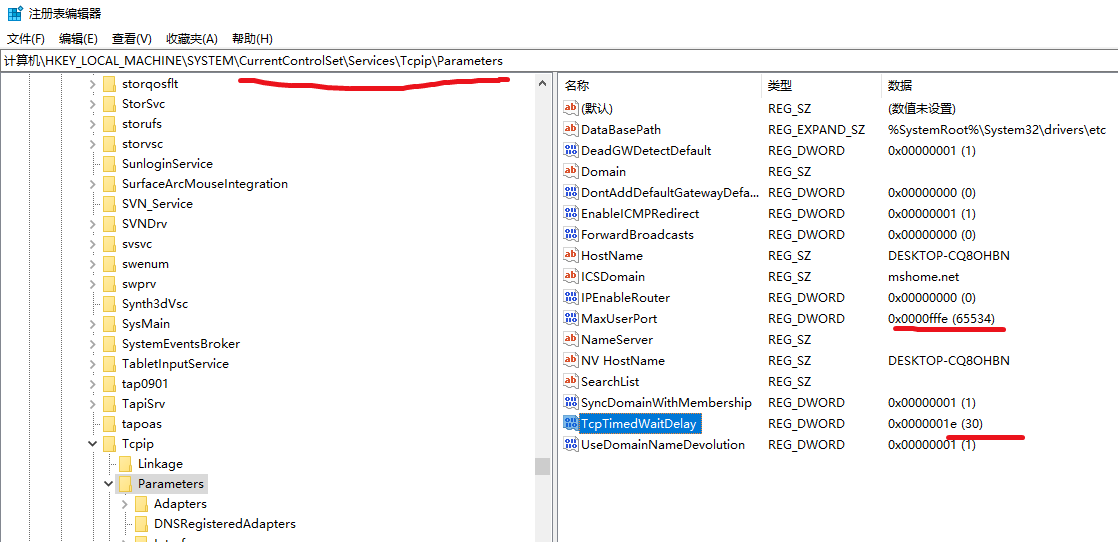Click the 0x0000fffe (65534) data cell
This screenshot has height=542, width=1118.
click(941, 318)
